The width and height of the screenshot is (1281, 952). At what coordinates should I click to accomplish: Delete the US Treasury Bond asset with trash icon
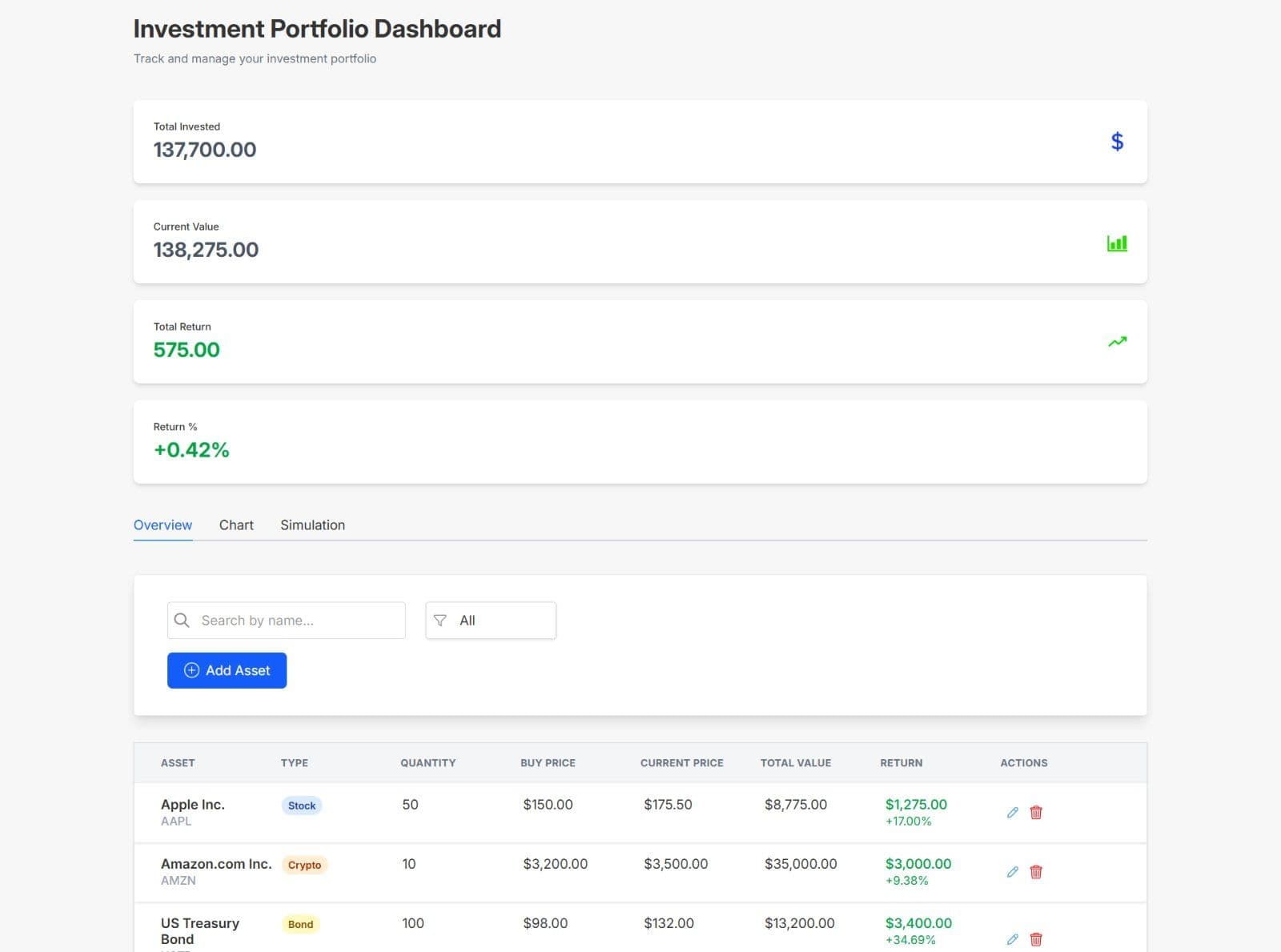click(x=1036, y=939)
